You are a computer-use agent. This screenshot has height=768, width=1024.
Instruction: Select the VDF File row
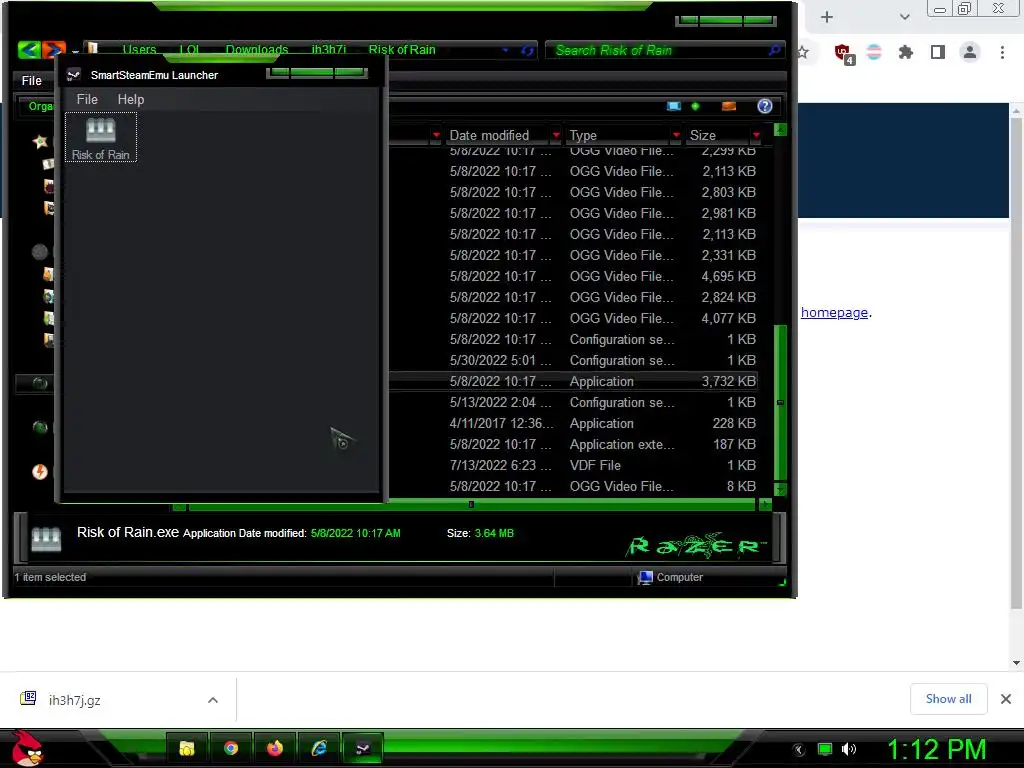[573, 465]
